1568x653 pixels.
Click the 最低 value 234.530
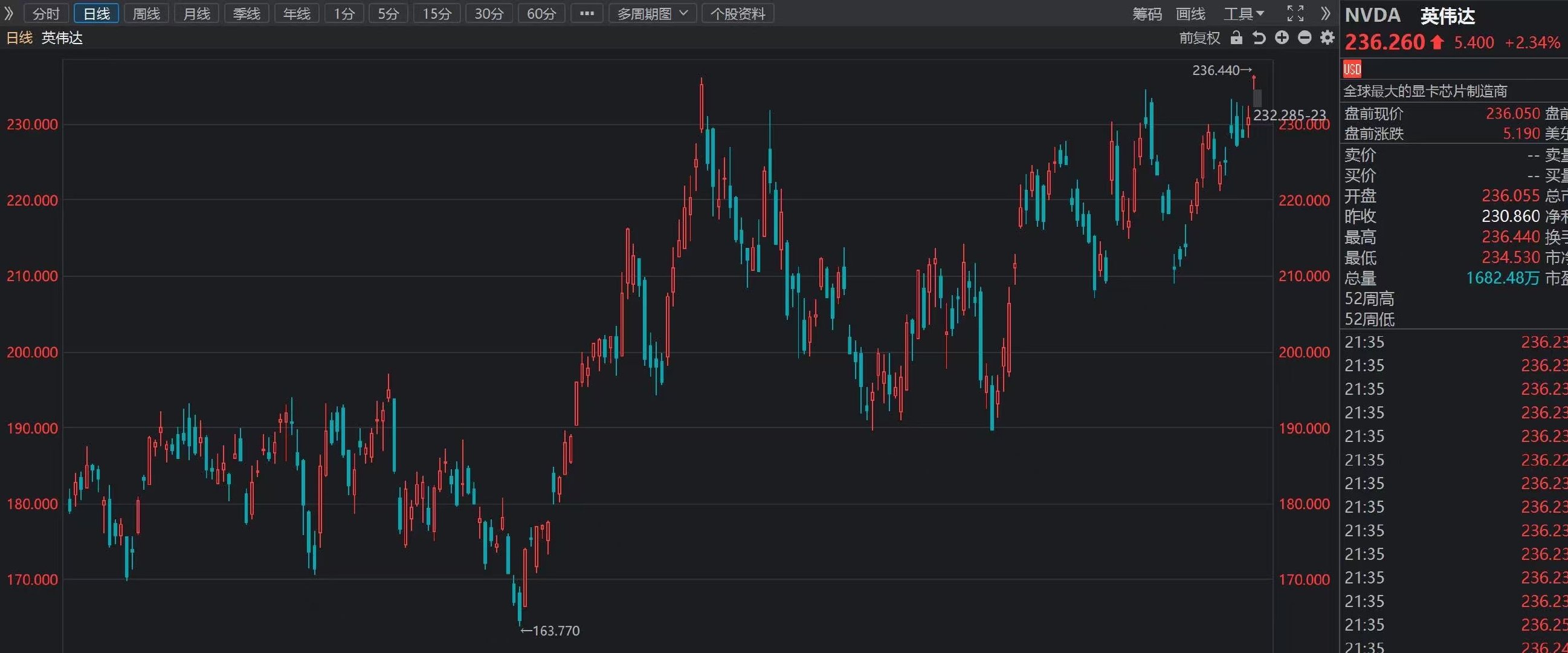pos(1510,257)
